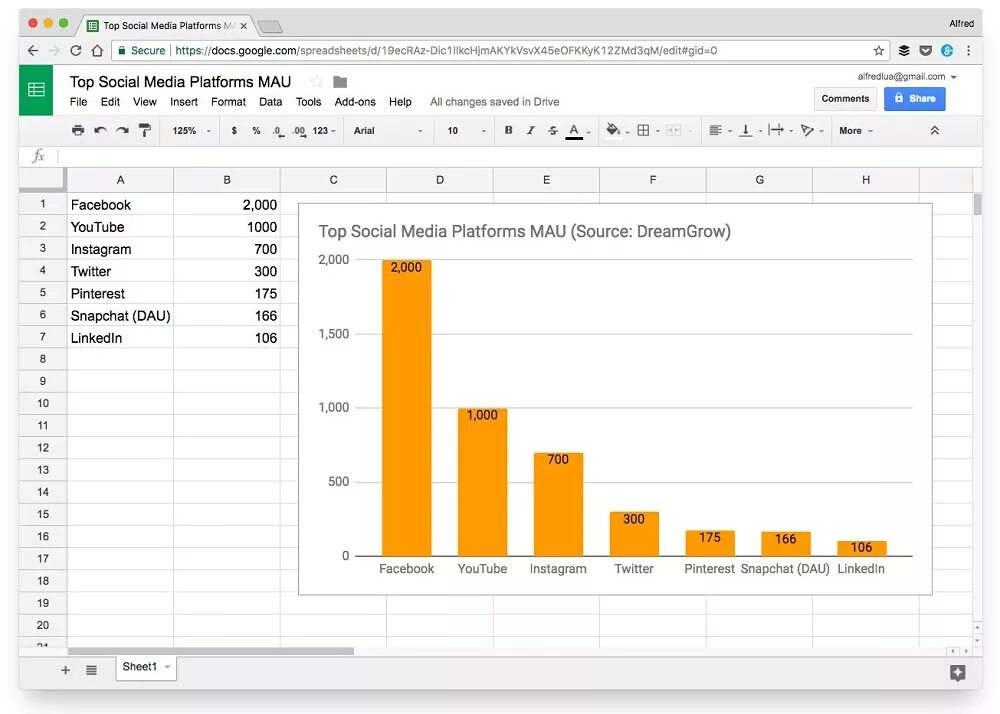Toggle strikethrough formatting
This screenshot has height=714, width=1000.
pyautogui.click(x=552, y=130)
